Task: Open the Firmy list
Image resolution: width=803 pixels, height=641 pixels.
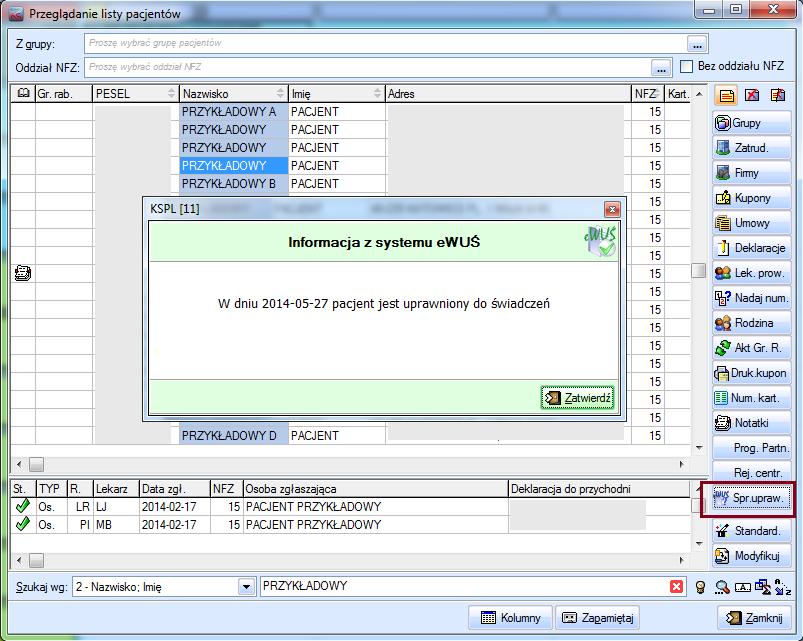Action: [x=751, y=173]
